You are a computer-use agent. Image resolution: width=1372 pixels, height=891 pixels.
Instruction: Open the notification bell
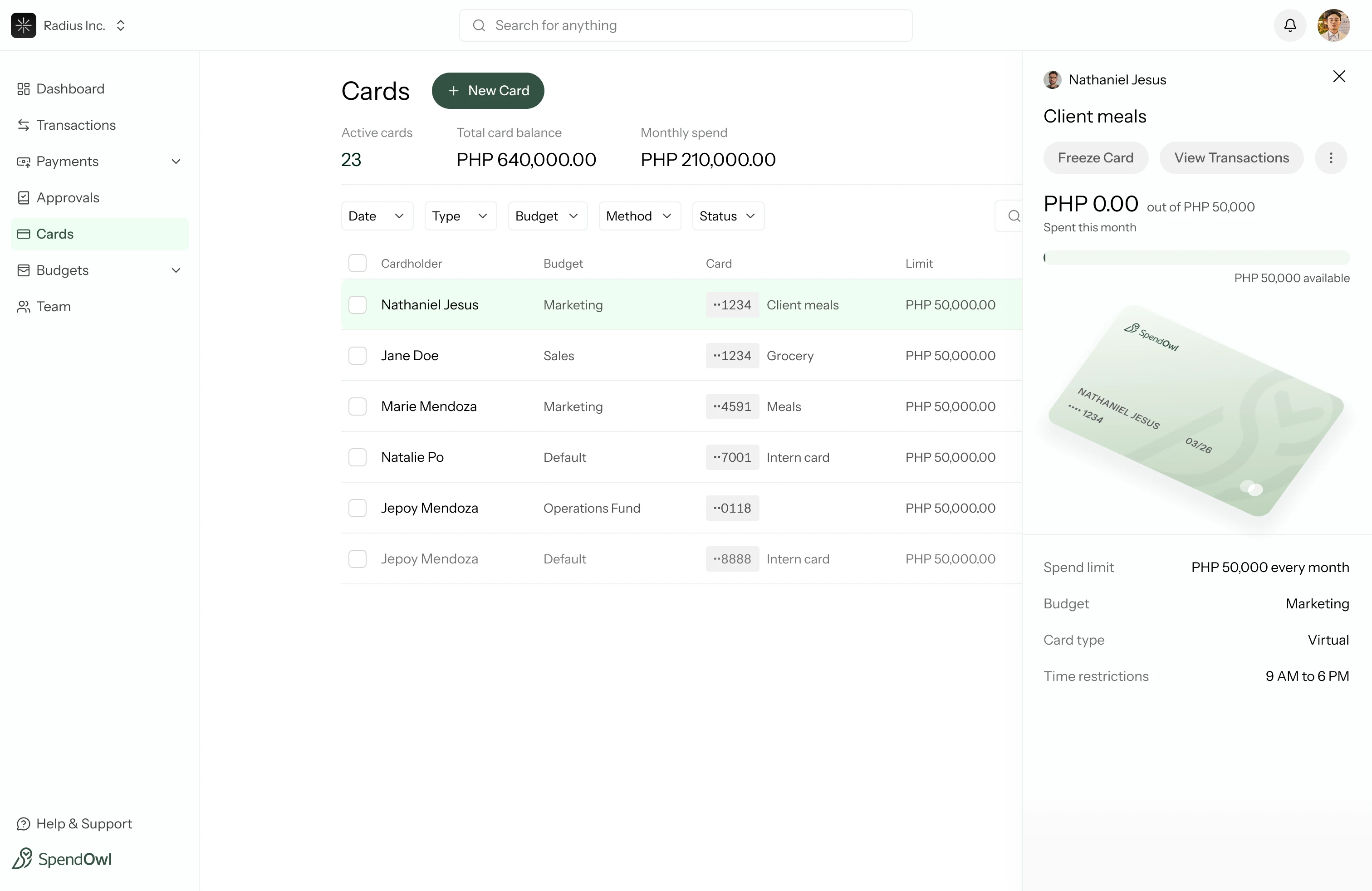point(1289,25)
